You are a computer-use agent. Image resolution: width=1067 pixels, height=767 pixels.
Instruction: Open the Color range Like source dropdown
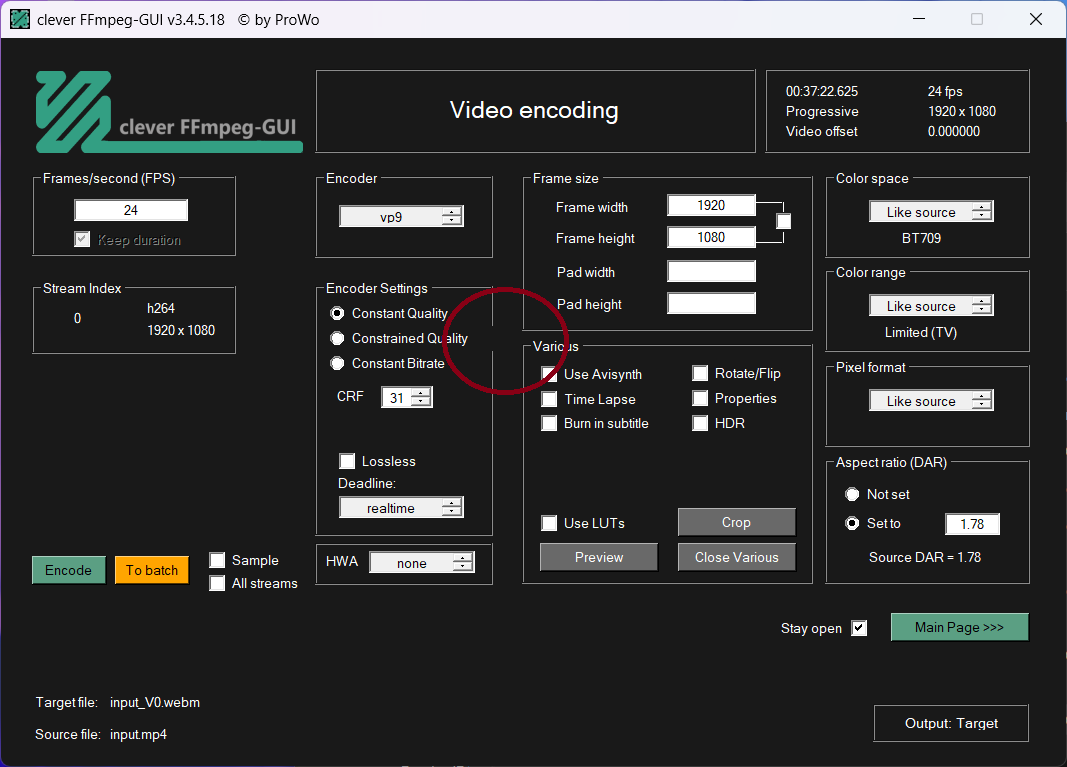(x=931, y=306)
